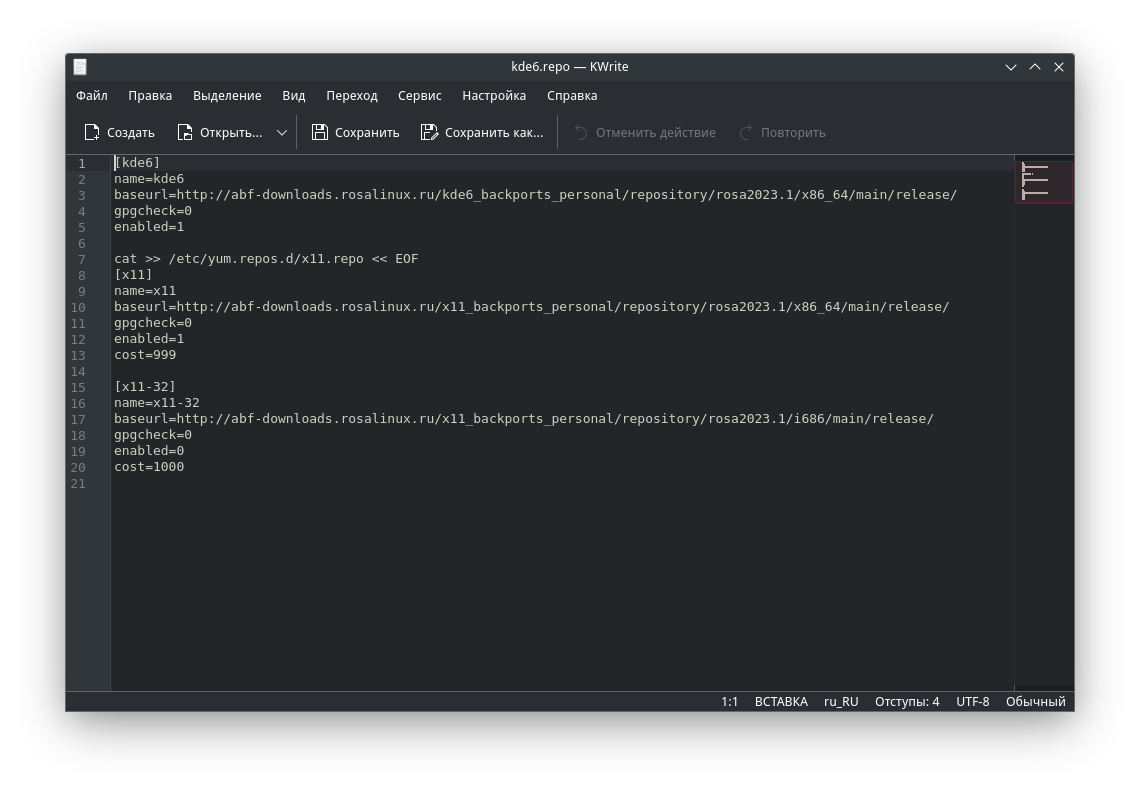This screenshot has width=1141, height=790.
Task: Click the Redo (Повторить) arrow icon
Action: click(x=746, y=132)
